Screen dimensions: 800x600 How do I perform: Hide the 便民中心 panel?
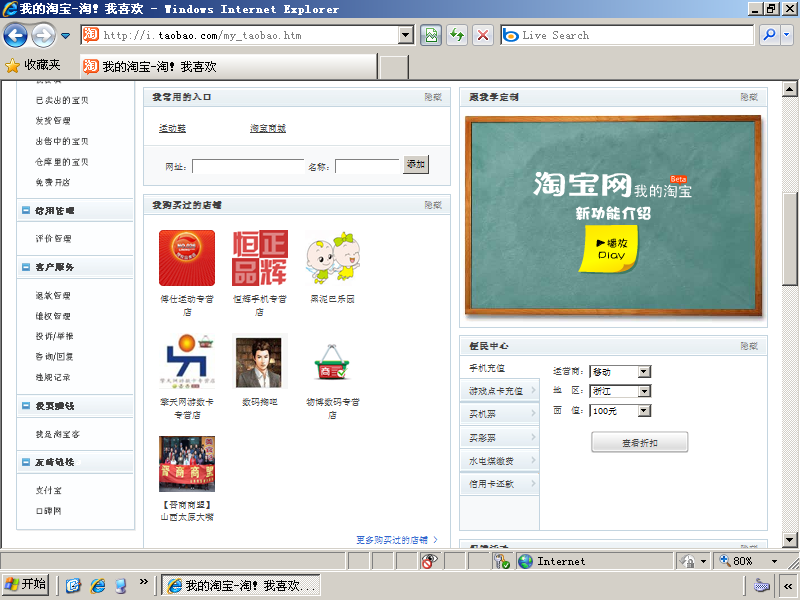749,346
